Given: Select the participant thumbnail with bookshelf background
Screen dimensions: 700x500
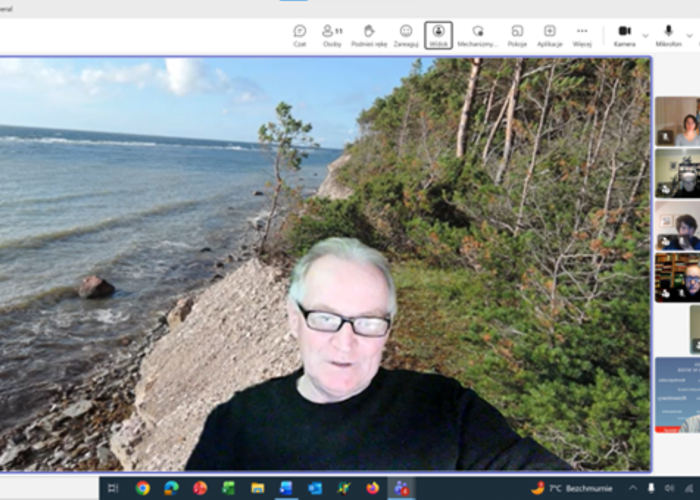Looking at the screenshot, I should point(677,277).
